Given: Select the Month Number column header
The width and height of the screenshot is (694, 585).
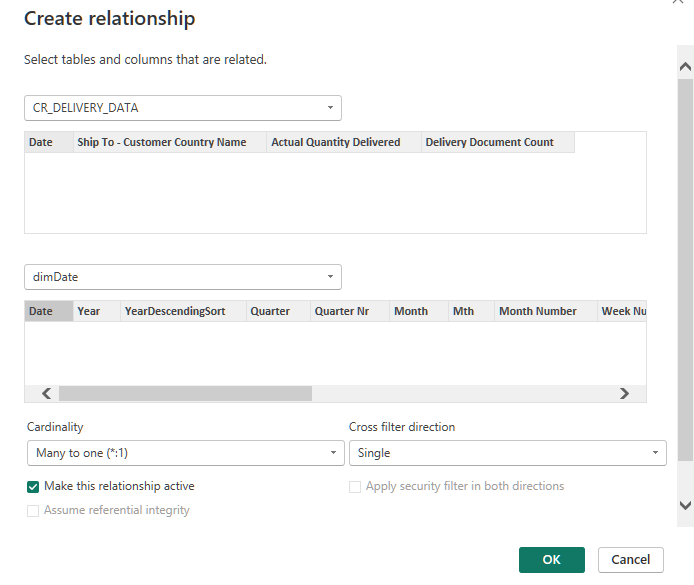Looking at the screenshot, I should pos(546,311).
